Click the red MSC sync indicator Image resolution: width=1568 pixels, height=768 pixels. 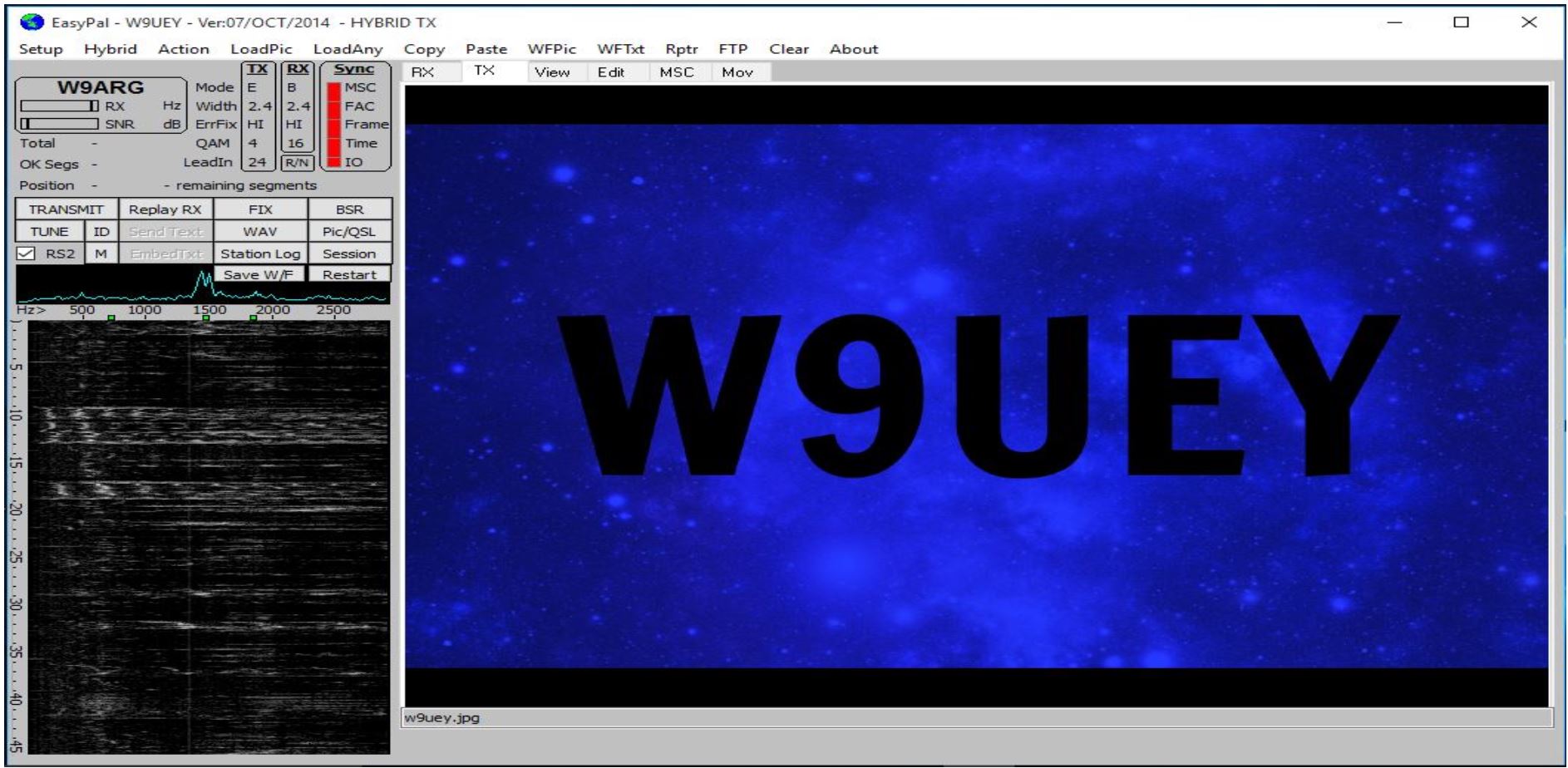coord(333,88)
